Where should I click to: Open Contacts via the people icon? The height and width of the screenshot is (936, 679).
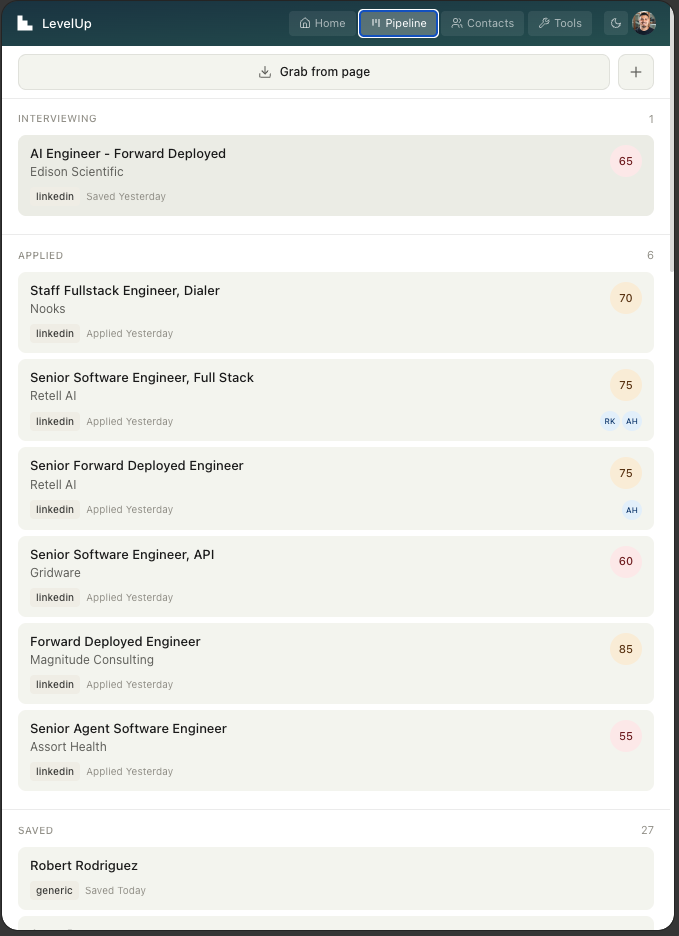(x=455, y=23)
